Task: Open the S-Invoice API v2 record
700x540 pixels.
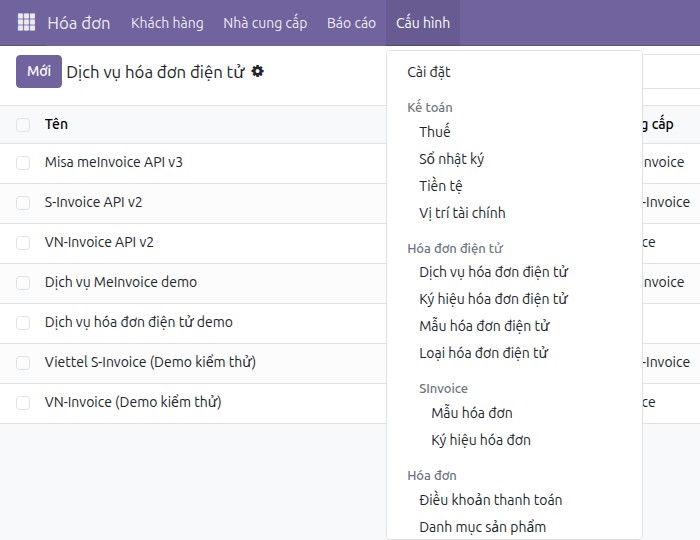Action: [93, 202]
